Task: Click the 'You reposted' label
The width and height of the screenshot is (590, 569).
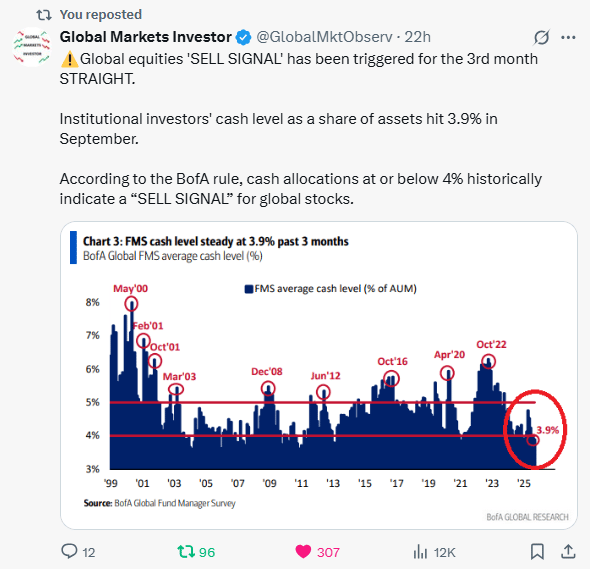Action: coord(101,14)
